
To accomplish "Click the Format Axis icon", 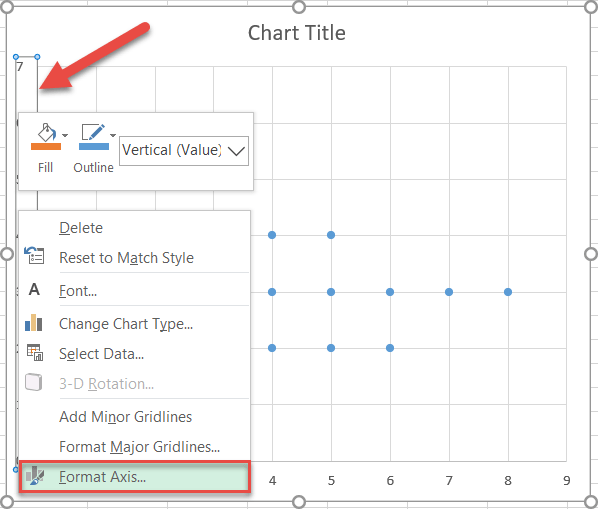I will [x=35, y=476].
